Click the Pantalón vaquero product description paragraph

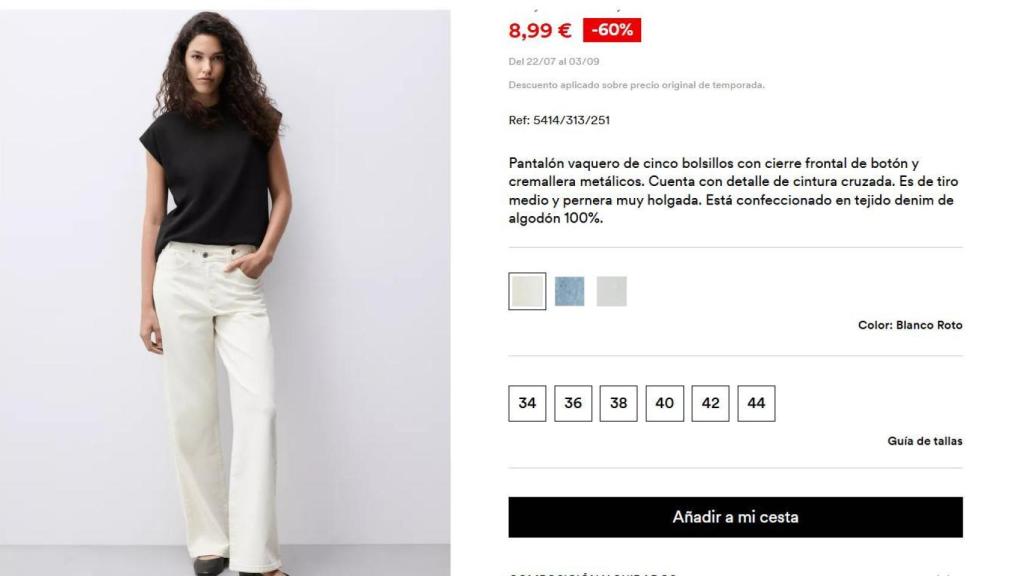[733, 191]
